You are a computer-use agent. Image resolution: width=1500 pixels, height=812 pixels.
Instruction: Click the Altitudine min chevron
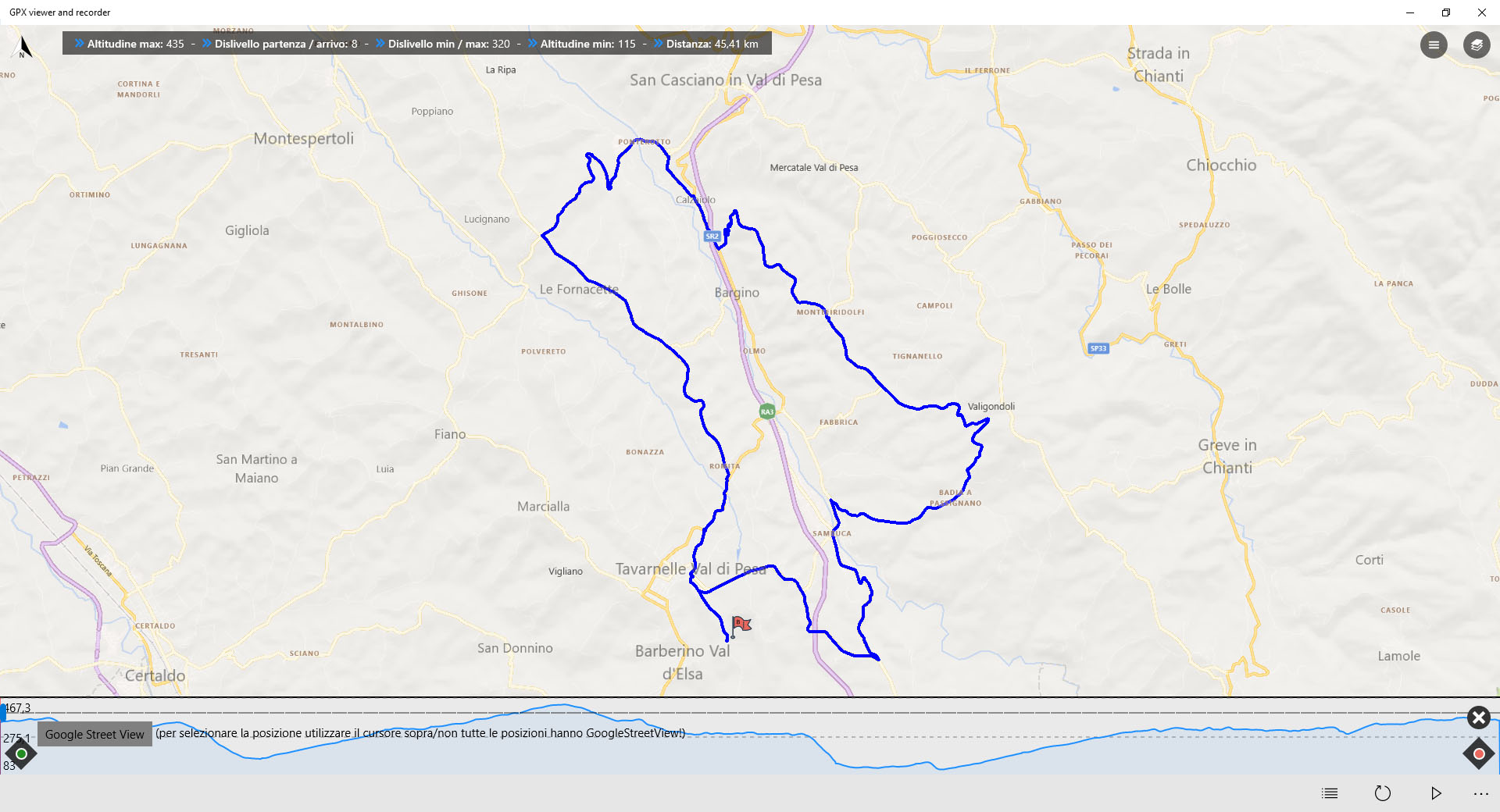click(532, 44)
